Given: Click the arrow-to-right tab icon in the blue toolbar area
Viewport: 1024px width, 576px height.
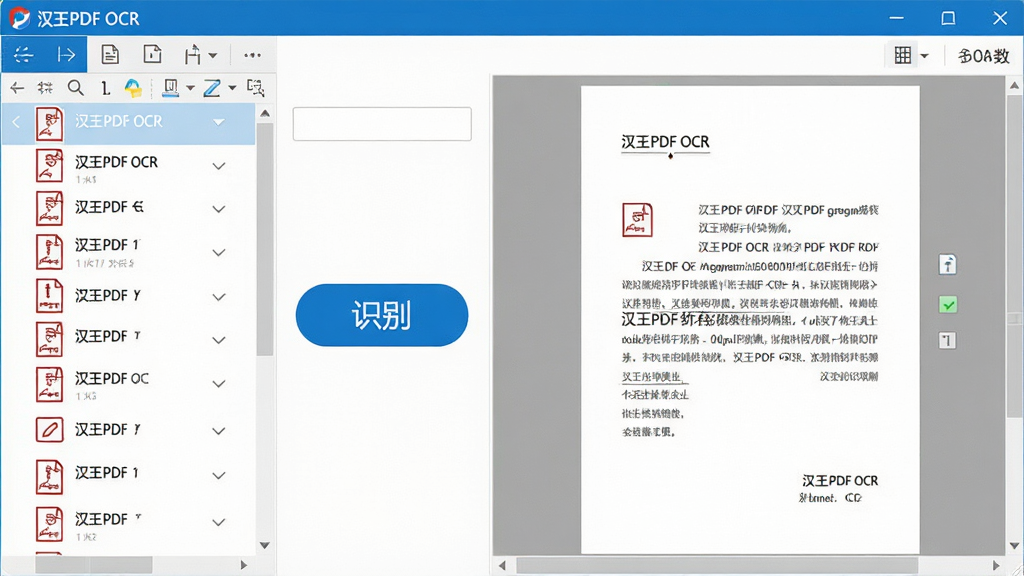Looking at the screenshot, I should tap(66, 55).
